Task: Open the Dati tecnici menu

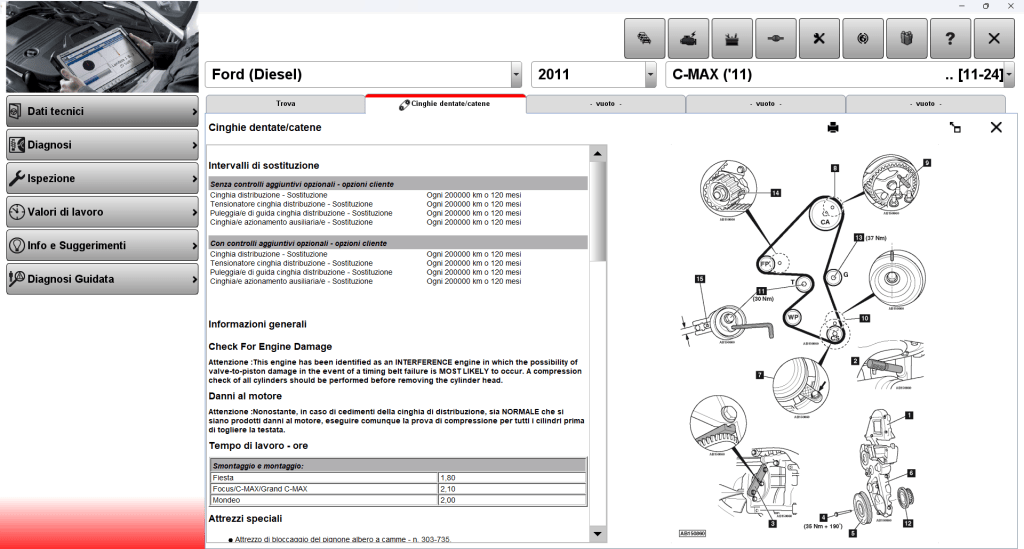Action: [x=102, y=111]
